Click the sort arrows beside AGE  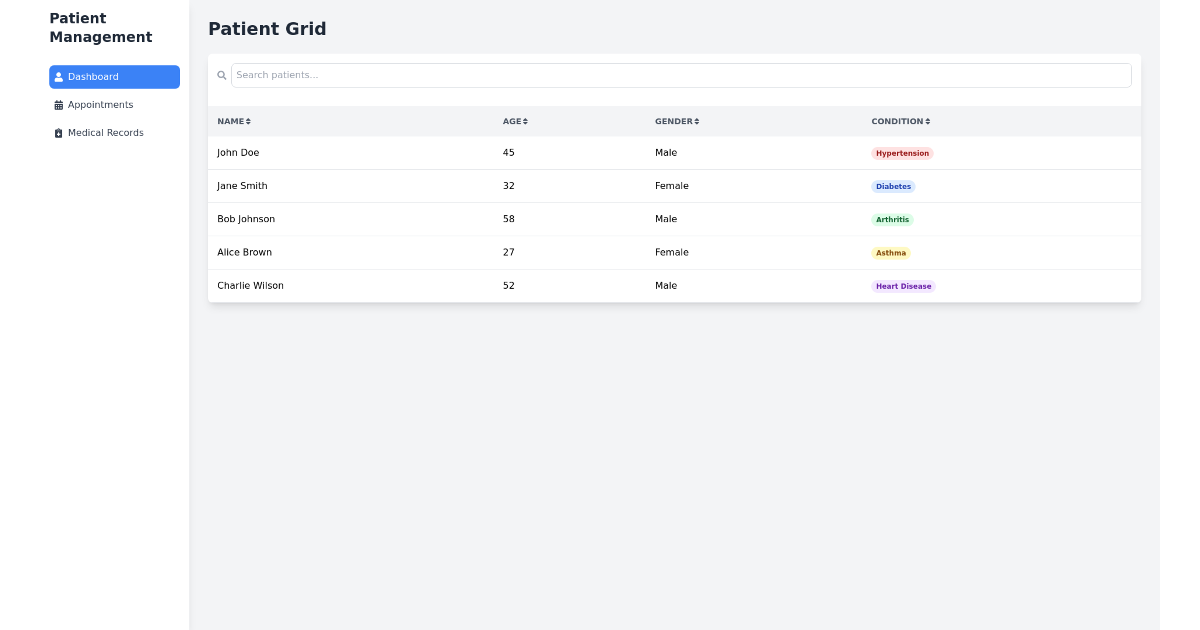pyautogui.click(x=527, y=121)
